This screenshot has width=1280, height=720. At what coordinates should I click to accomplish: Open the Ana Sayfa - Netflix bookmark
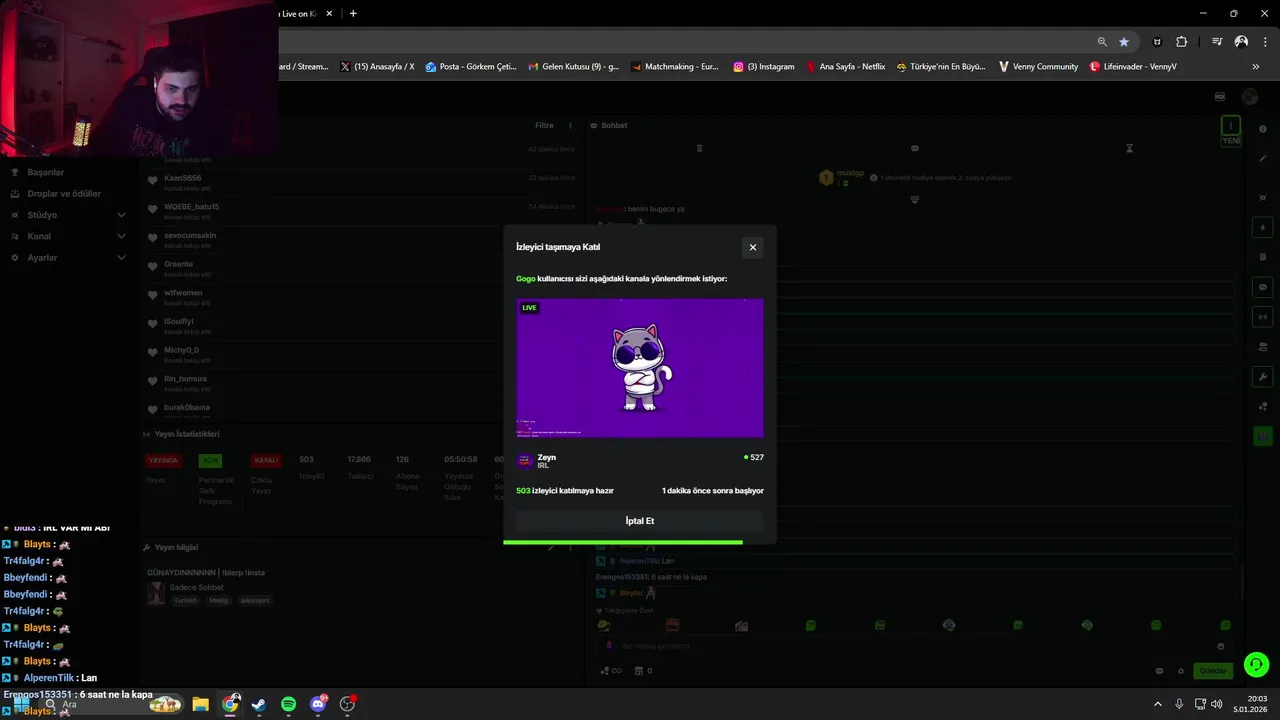tap(846, 67)
